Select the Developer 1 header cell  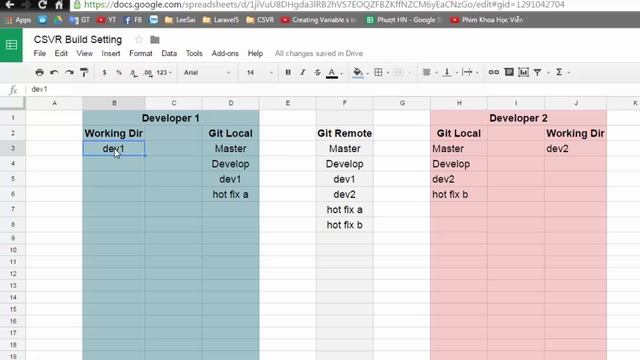(x=171, y=118)
